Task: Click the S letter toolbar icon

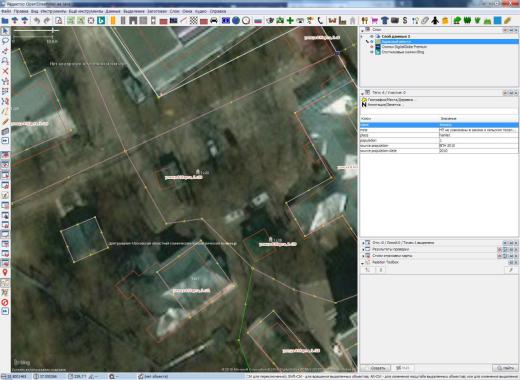Action: [405, 20]
